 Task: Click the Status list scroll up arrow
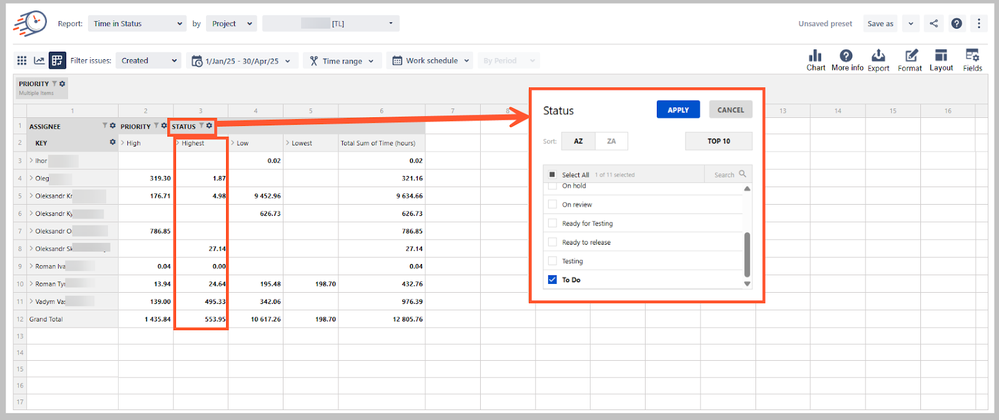(747, 189)
